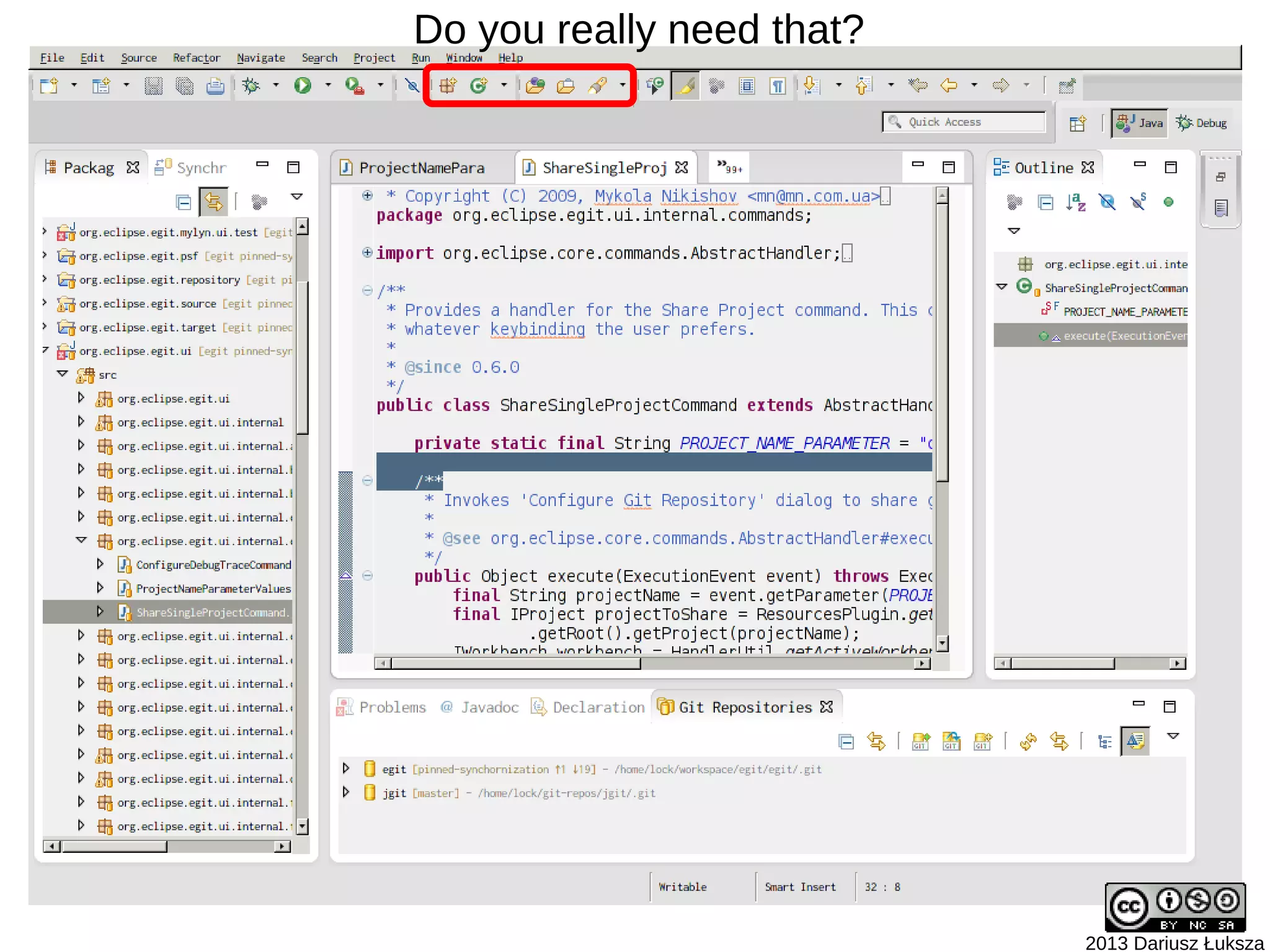Click Collapse All in Package Explorer

[183, 202]
